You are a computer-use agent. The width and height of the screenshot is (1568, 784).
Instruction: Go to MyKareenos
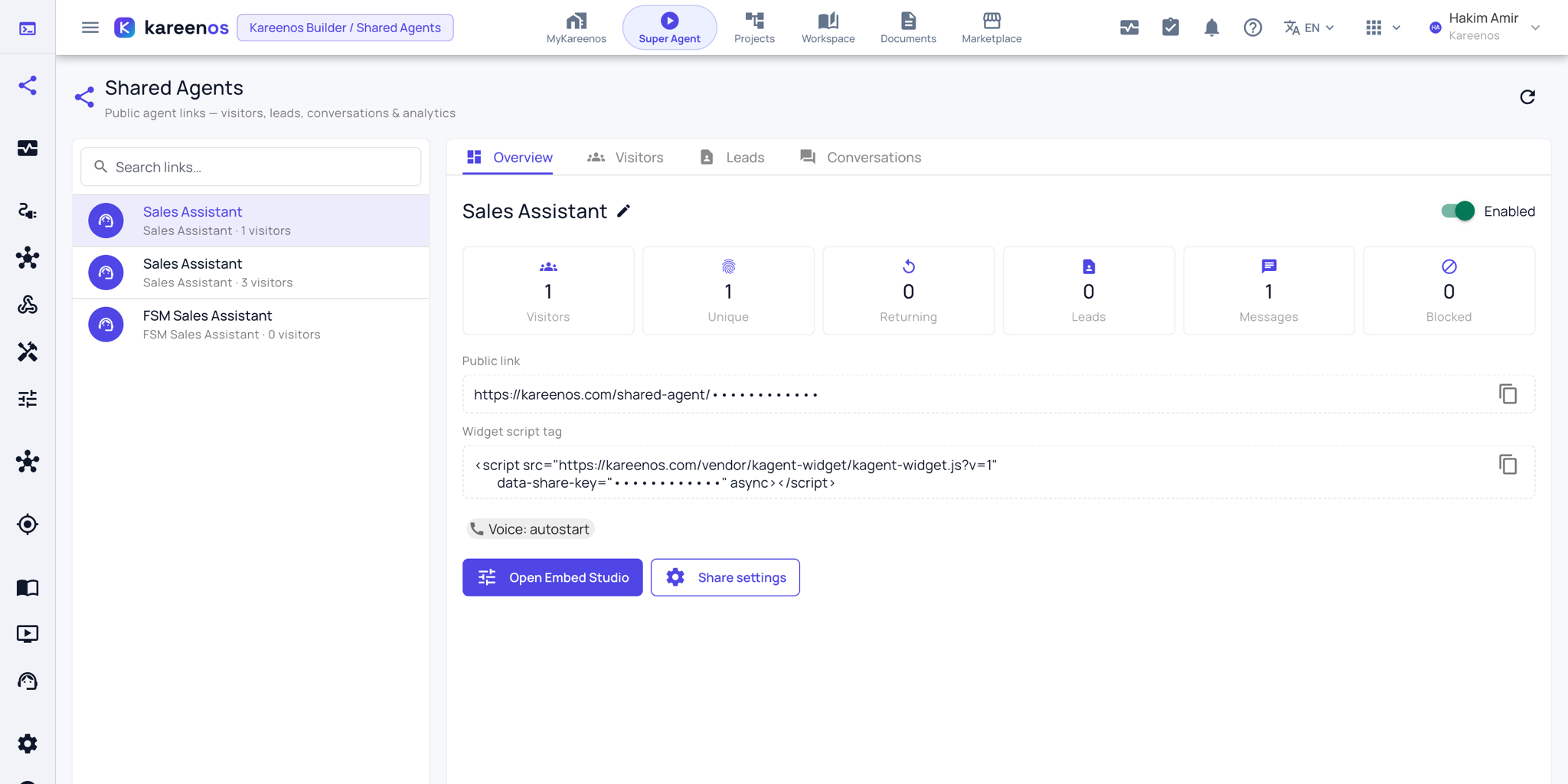tap(576, 28)
